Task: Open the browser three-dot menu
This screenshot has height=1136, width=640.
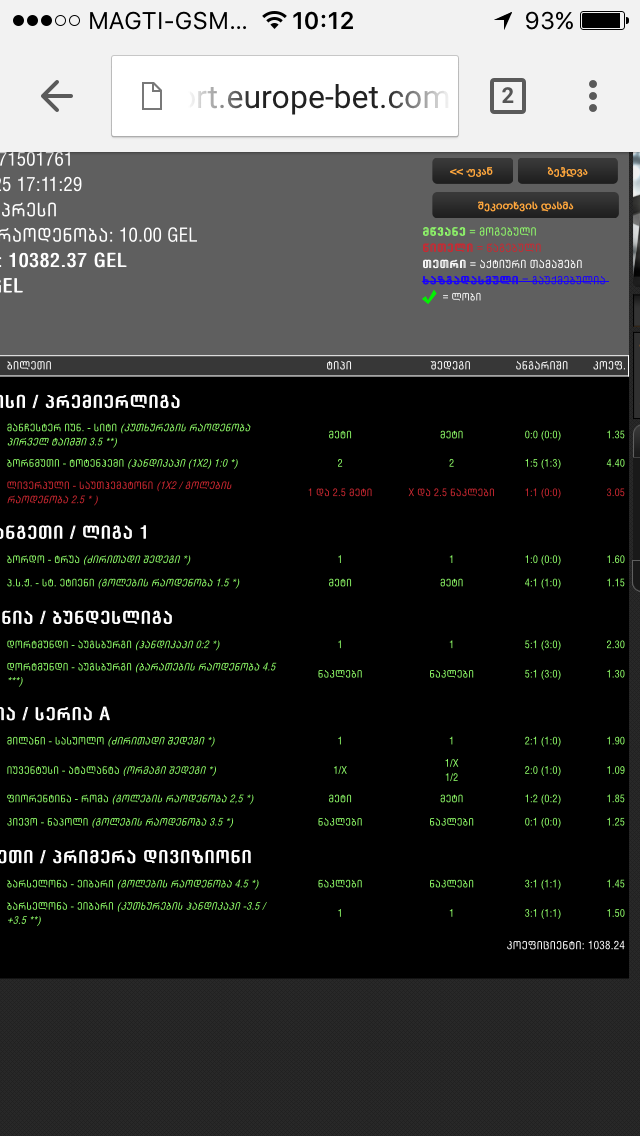Action: click(593, 96)
